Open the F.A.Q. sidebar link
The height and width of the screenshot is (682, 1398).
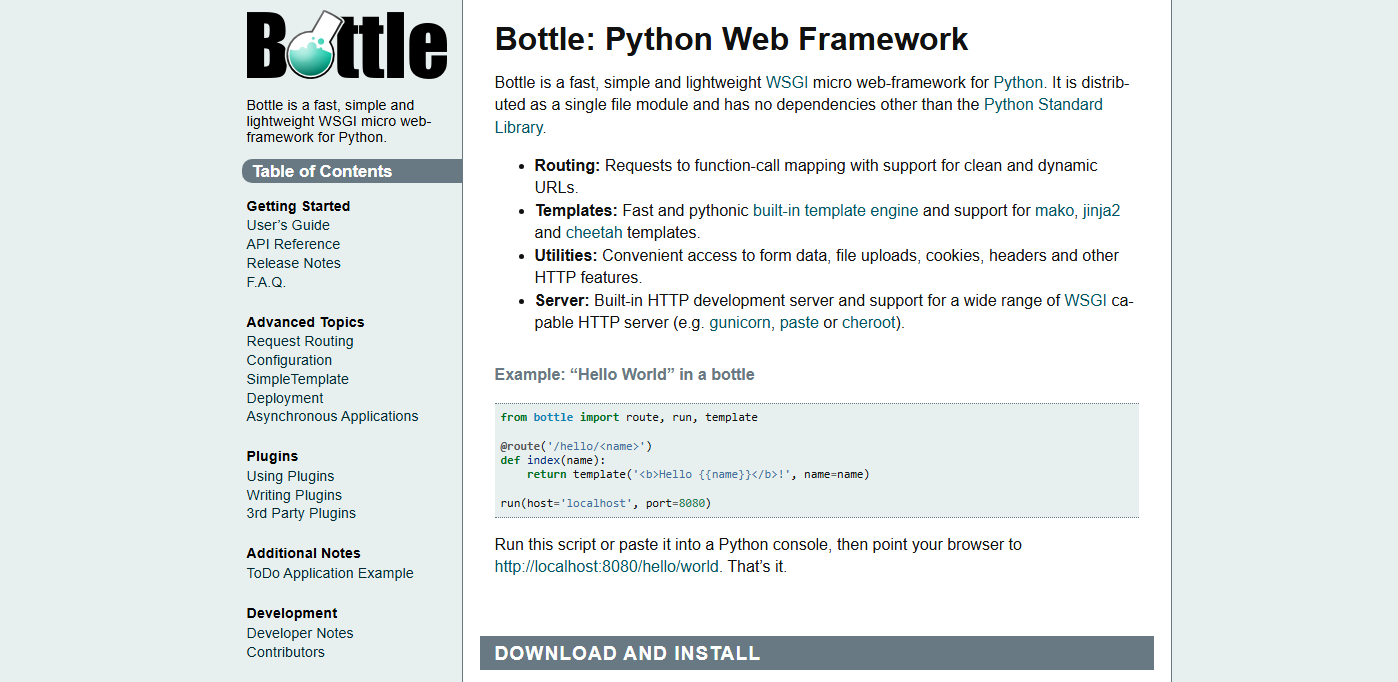(x=266, y=282)
